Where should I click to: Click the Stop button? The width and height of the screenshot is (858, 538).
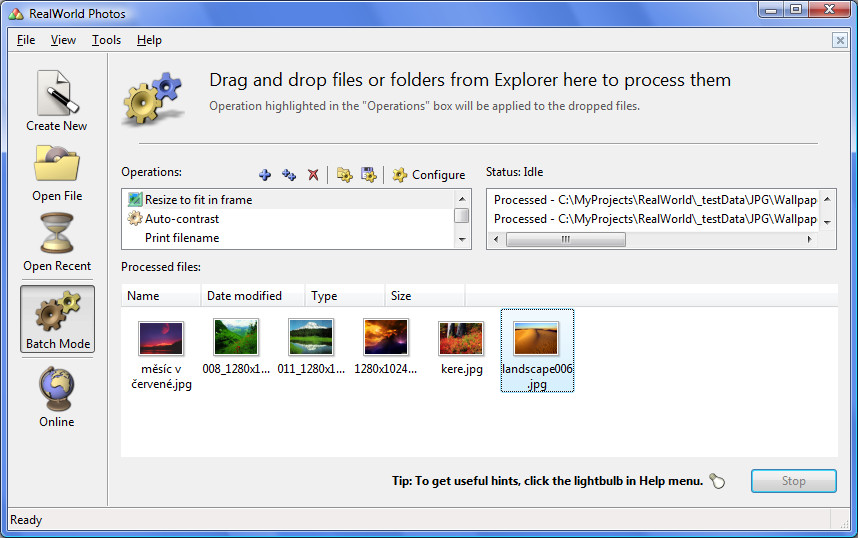793,481
